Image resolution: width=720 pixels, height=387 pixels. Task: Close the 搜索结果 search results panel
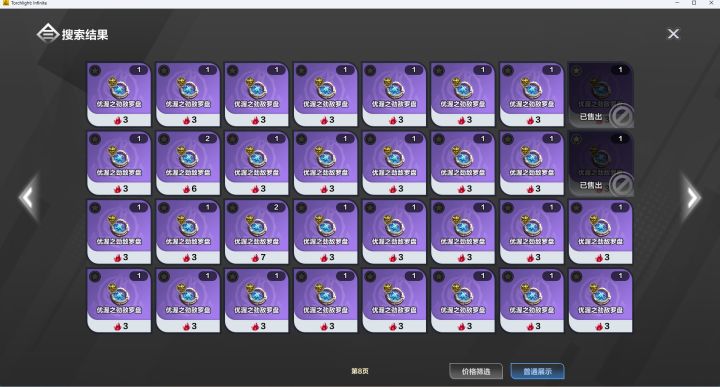tap(673, 34)
